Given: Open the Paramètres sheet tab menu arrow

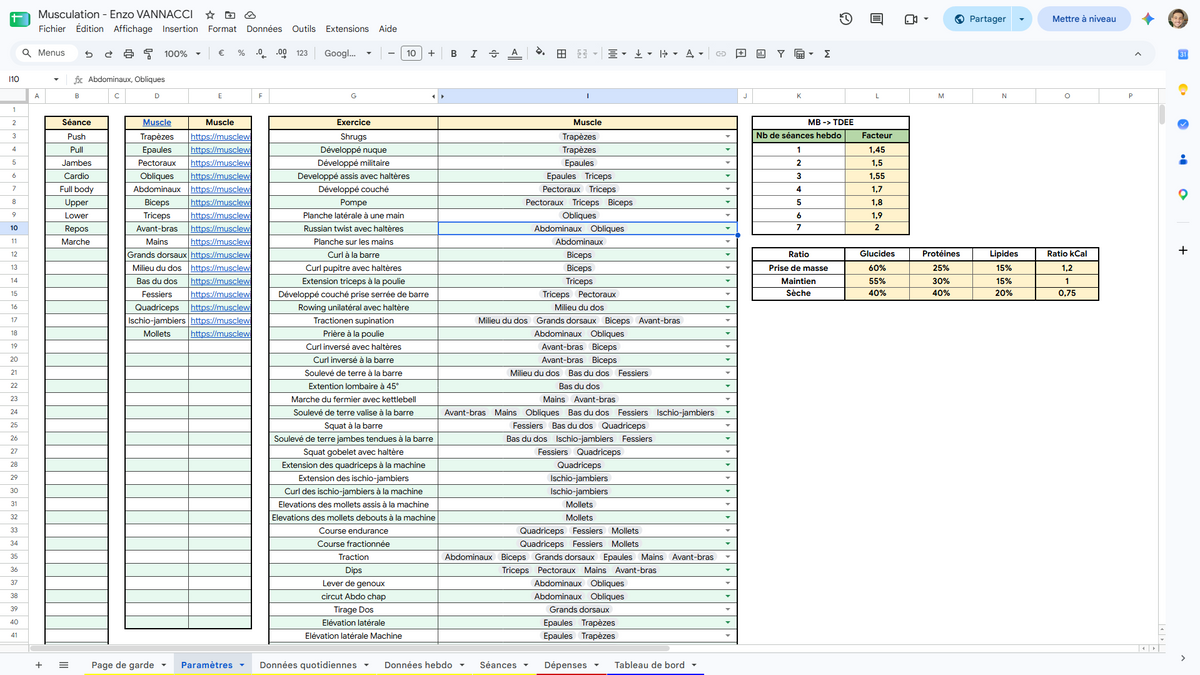Looking at the screenshot, I should 242,665.
